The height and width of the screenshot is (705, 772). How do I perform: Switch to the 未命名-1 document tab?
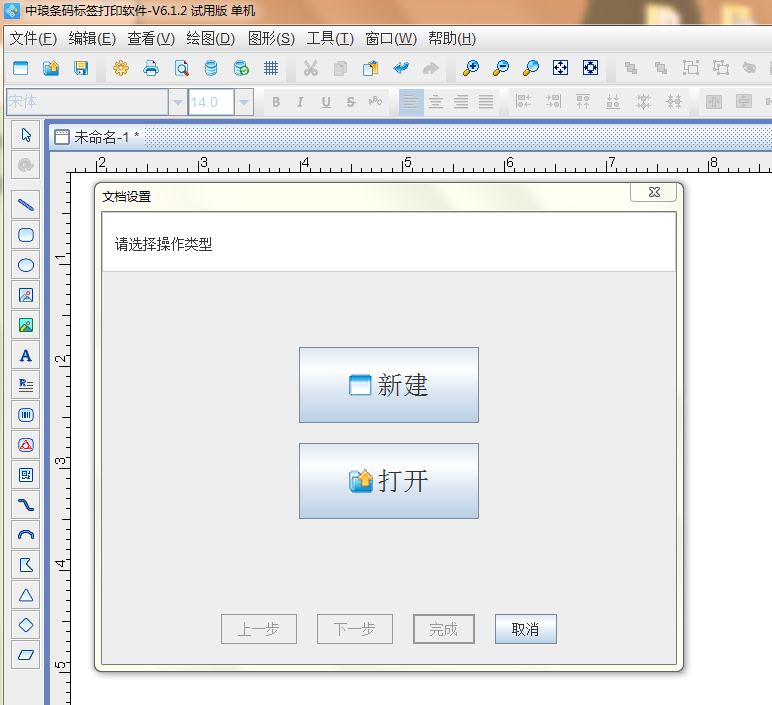tap(98, 137)
